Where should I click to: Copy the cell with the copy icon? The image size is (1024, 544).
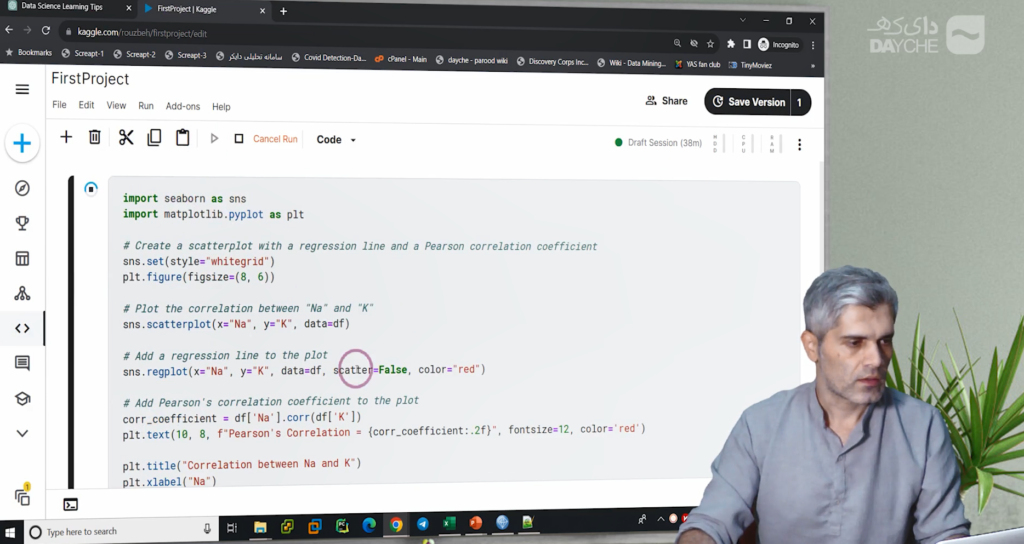click(154, 138)
